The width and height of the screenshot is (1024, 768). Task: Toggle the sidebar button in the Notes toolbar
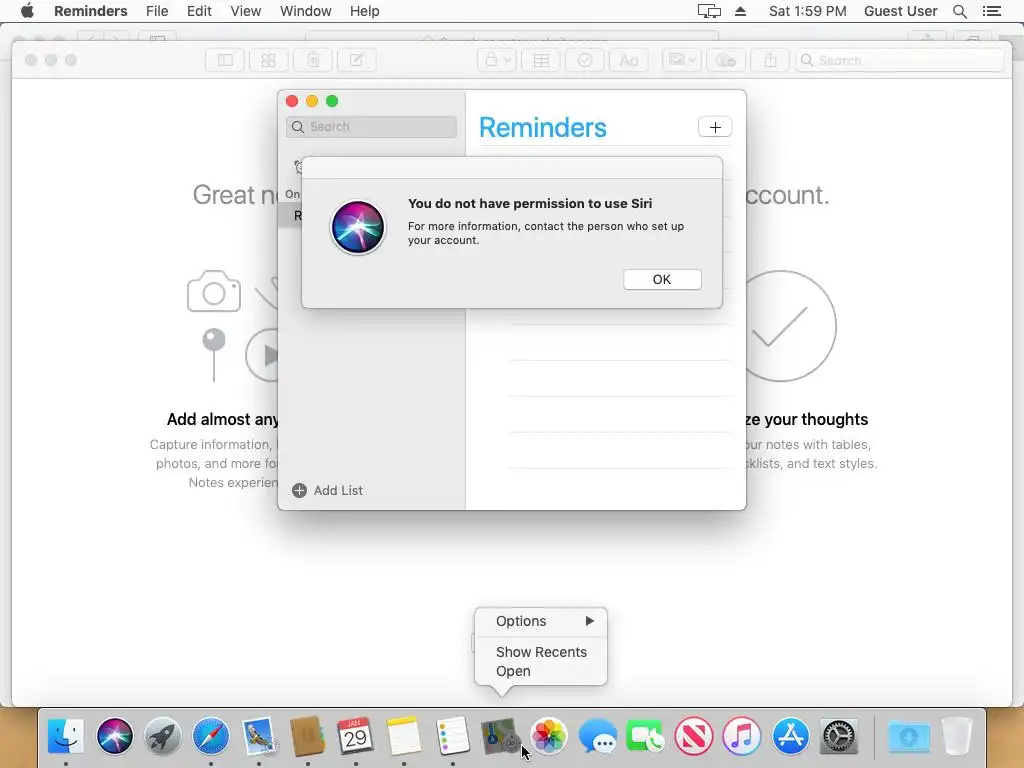pyautogui.click(x=225, y=60)
